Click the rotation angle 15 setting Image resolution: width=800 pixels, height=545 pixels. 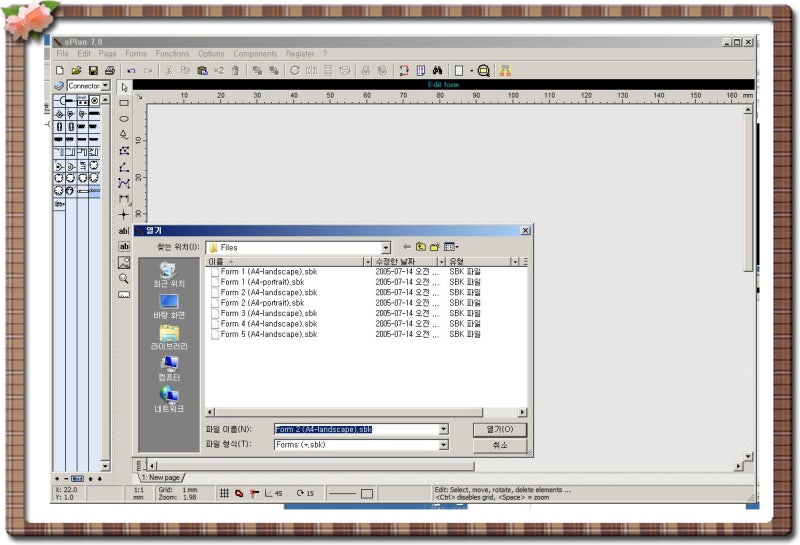click(305, 493)
